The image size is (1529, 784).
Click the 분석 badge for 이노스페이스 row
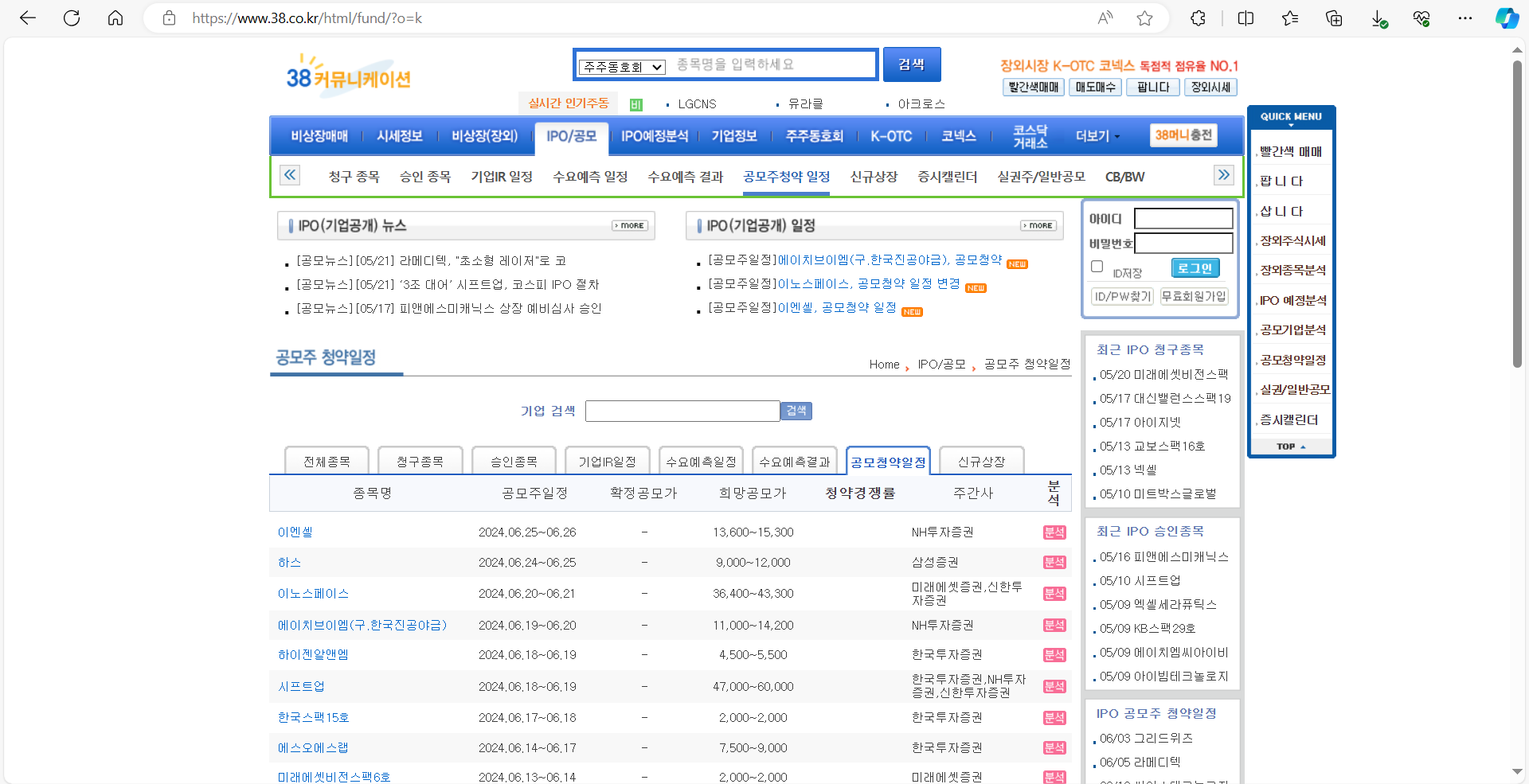click(1054, 594)
